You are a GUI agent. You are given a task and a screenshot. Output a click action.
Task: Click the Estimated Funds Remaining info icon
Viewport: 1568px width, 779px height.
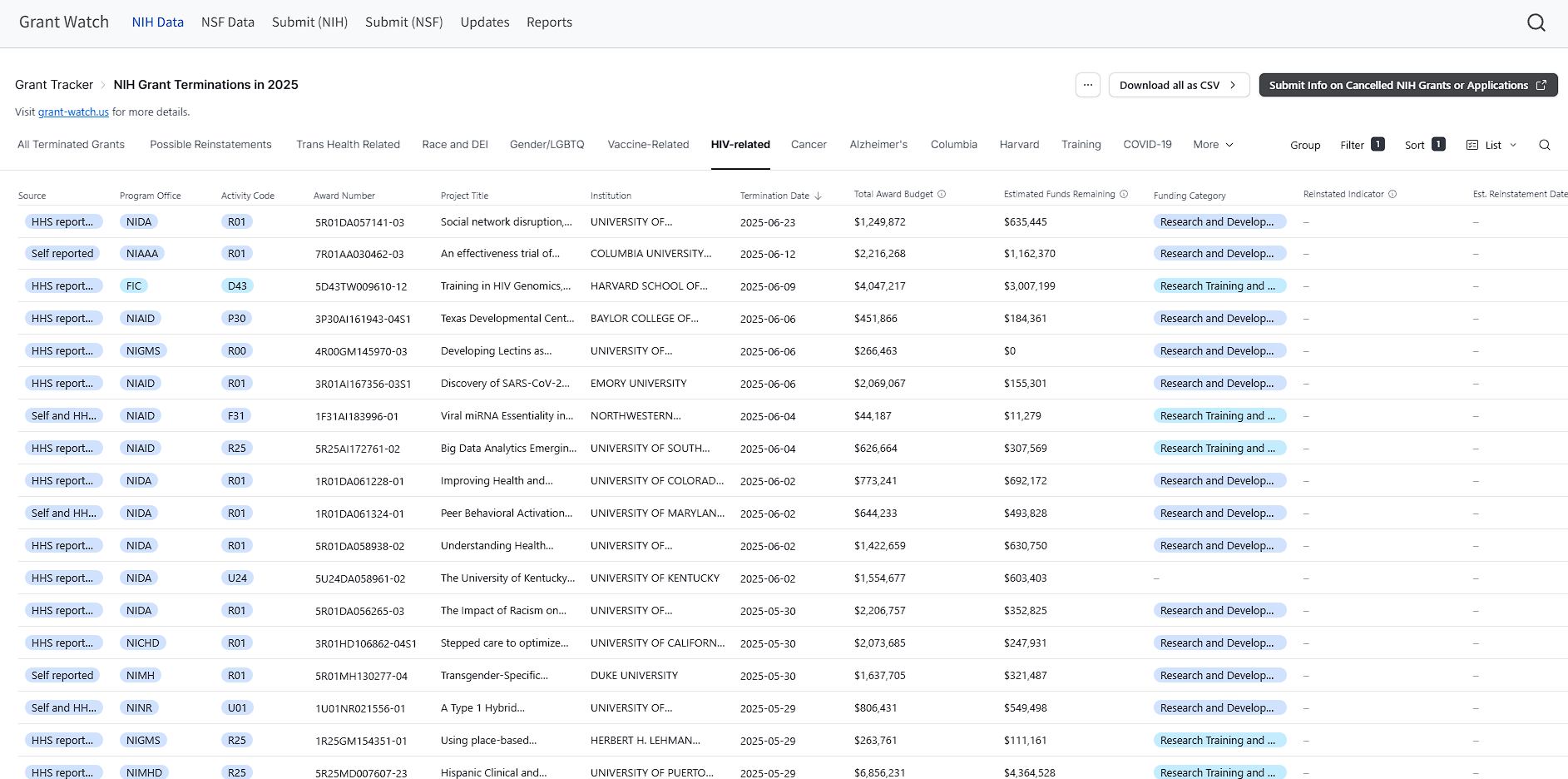(x=1124, y=194)
